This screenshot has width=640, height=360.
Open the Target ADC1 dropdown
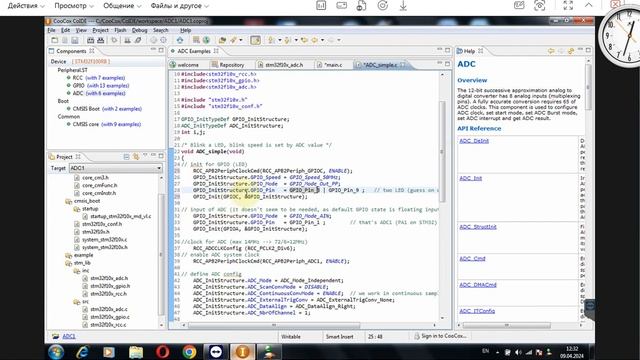(116, 168)
